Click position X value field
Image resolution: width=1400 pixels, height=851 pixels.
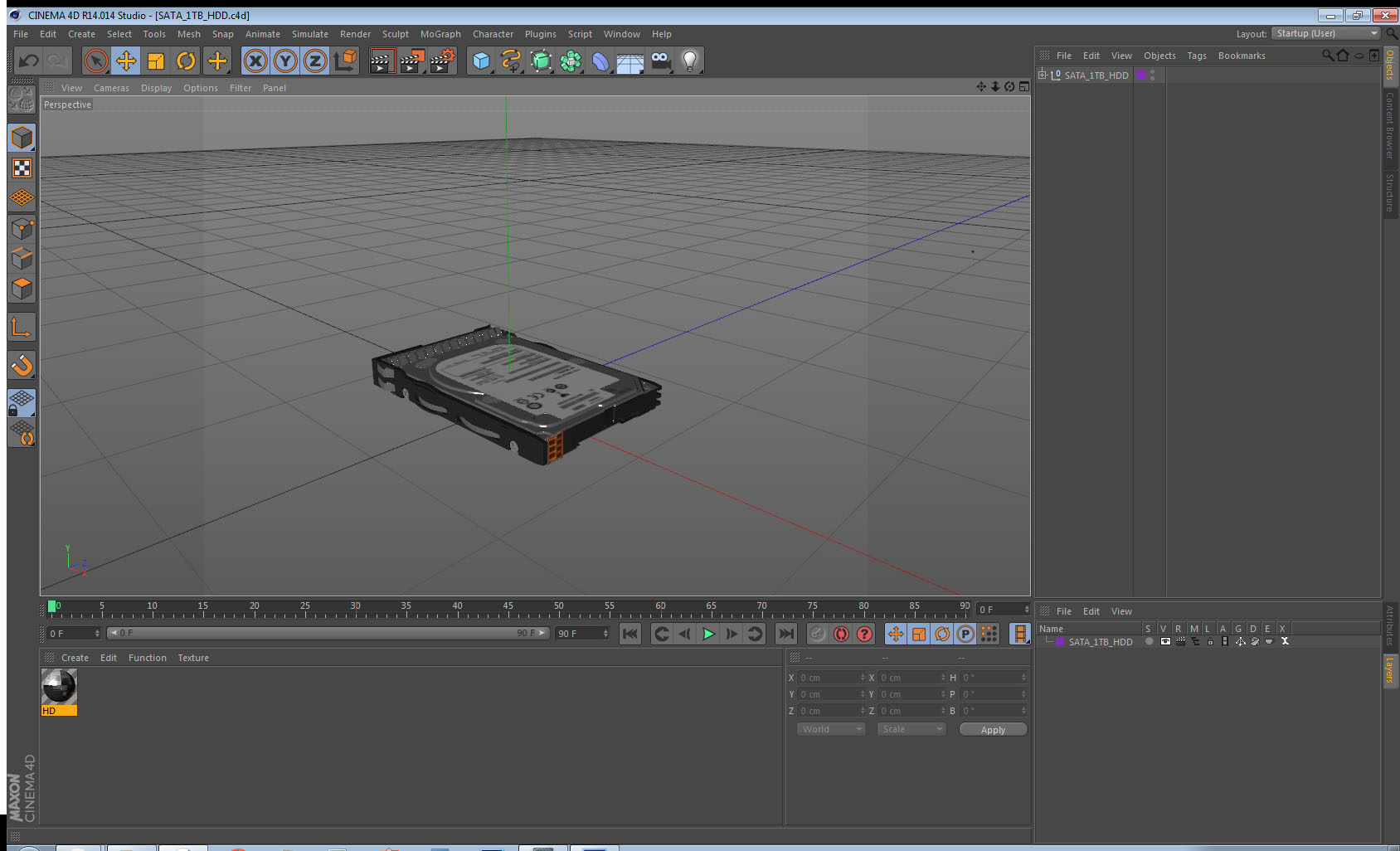(x=832, y=678)
